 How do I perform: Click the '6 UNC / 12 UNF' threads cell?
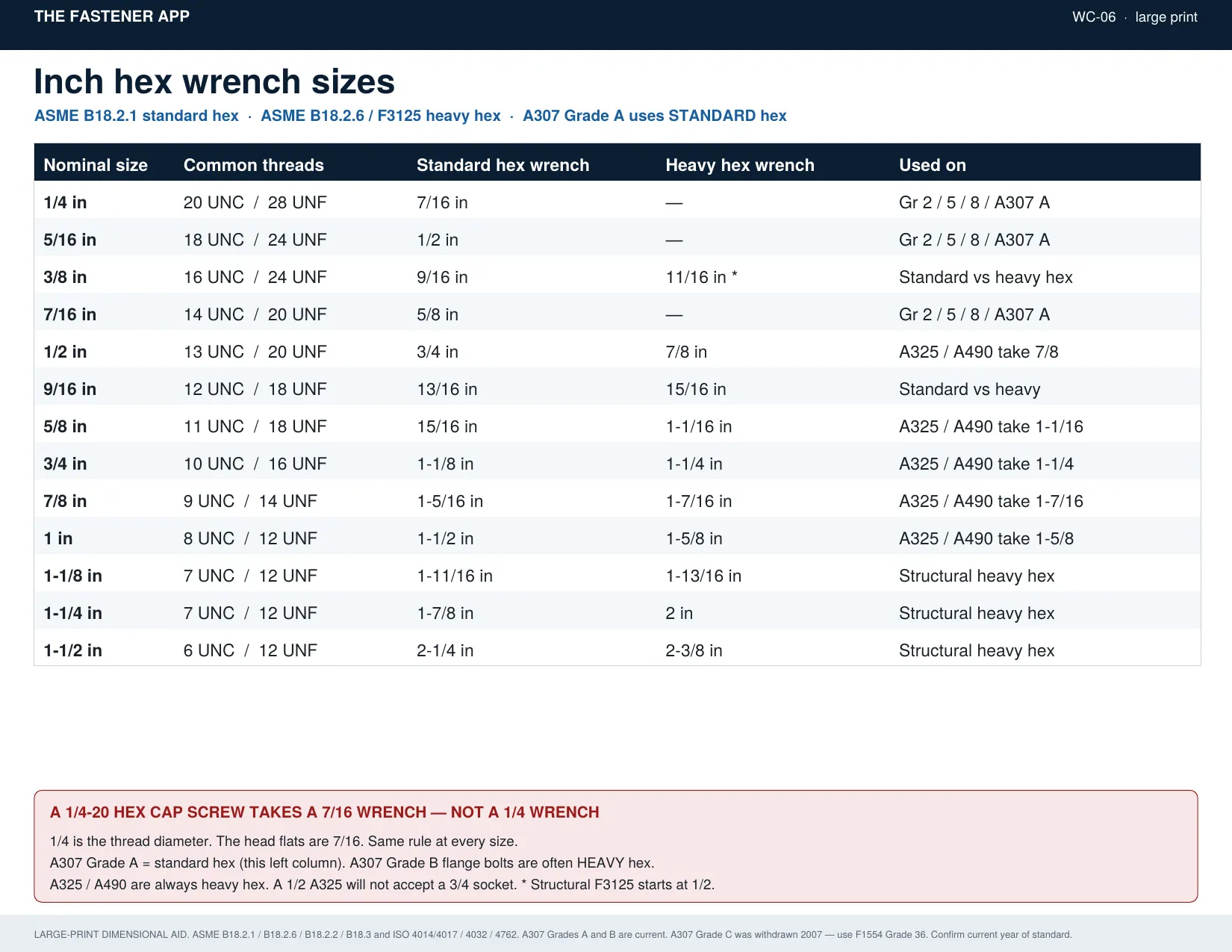click(250, 650)
